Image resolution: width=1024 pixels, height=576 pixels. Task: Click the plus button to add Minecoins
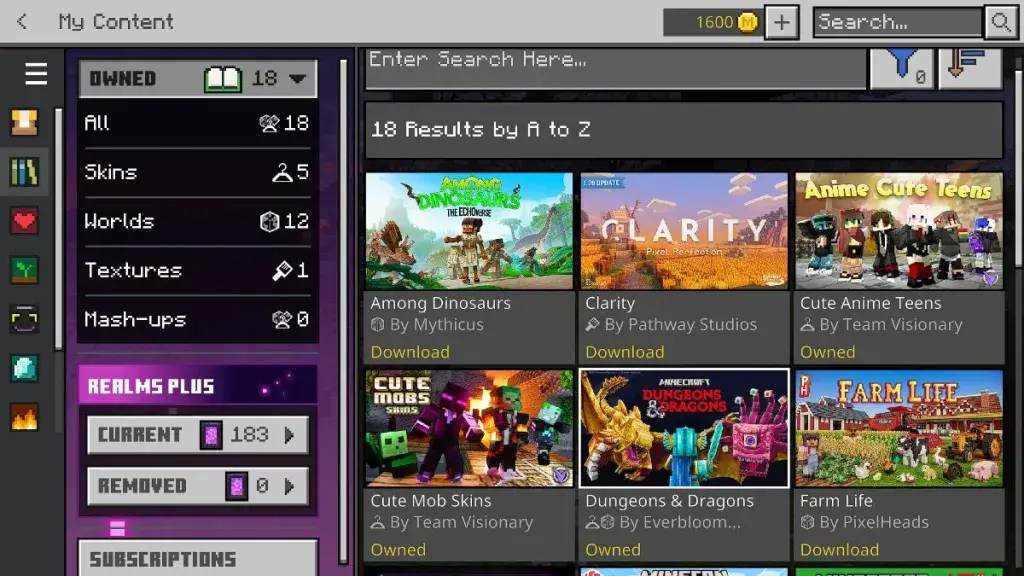(x=781, y=22)
